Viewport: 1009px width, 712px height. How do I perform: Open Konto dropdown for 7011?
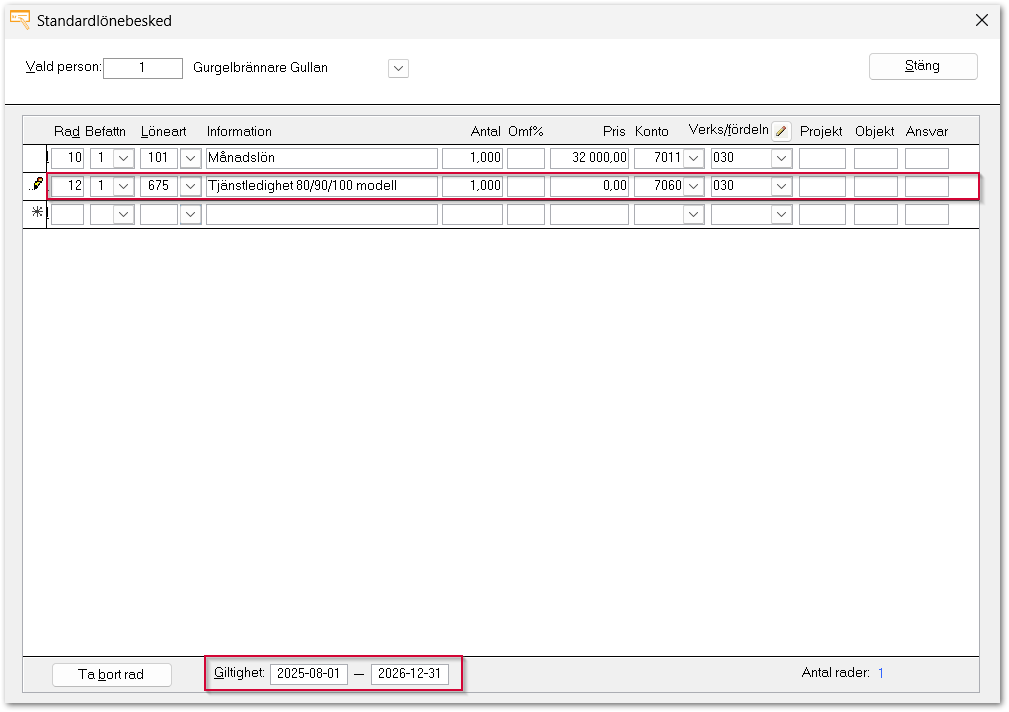pyautogui.click(x=693, y=158)
